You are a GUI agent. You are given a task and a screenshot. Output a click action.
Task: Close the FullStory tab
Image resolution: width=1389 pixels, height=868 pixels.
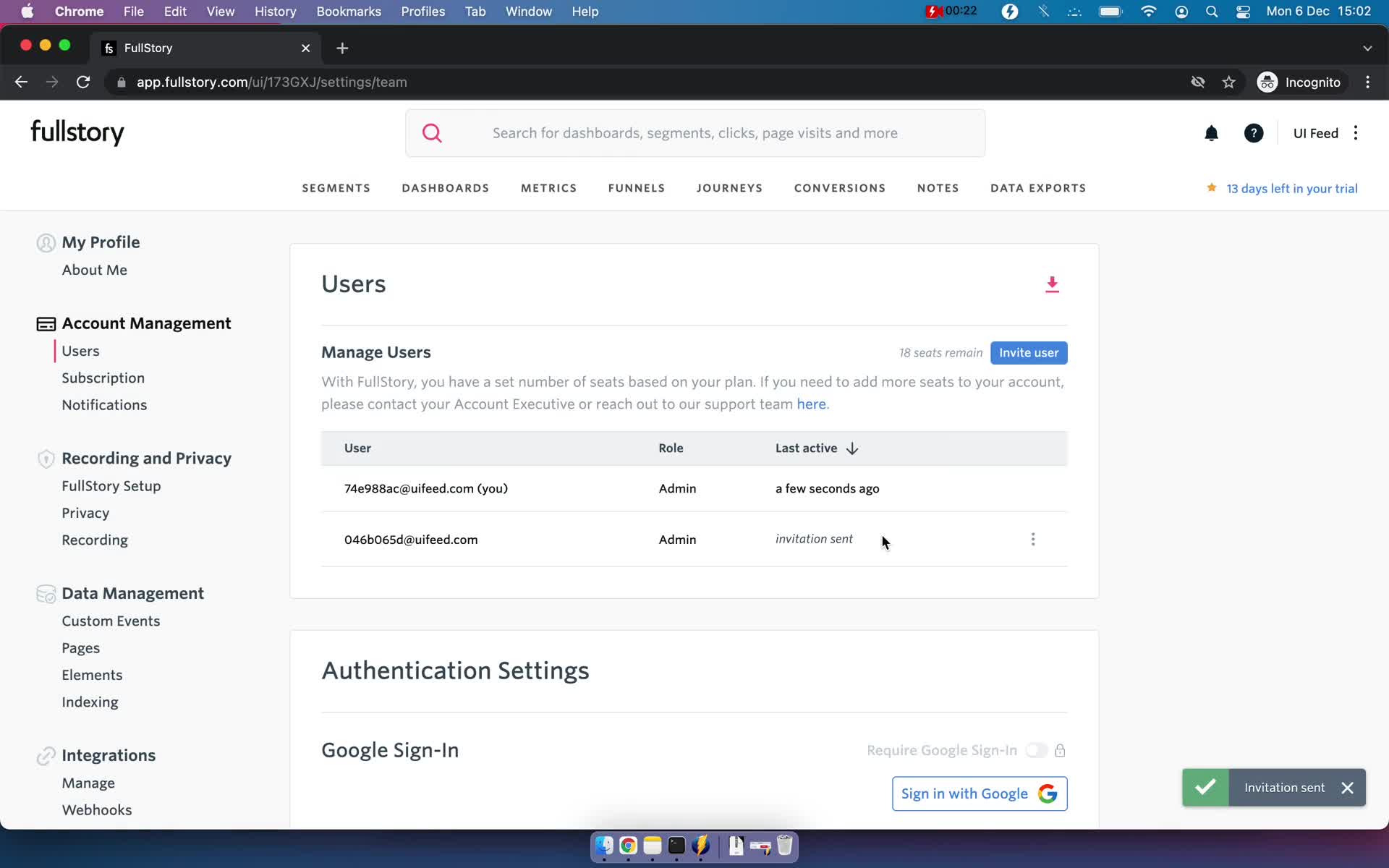[305, 48]
